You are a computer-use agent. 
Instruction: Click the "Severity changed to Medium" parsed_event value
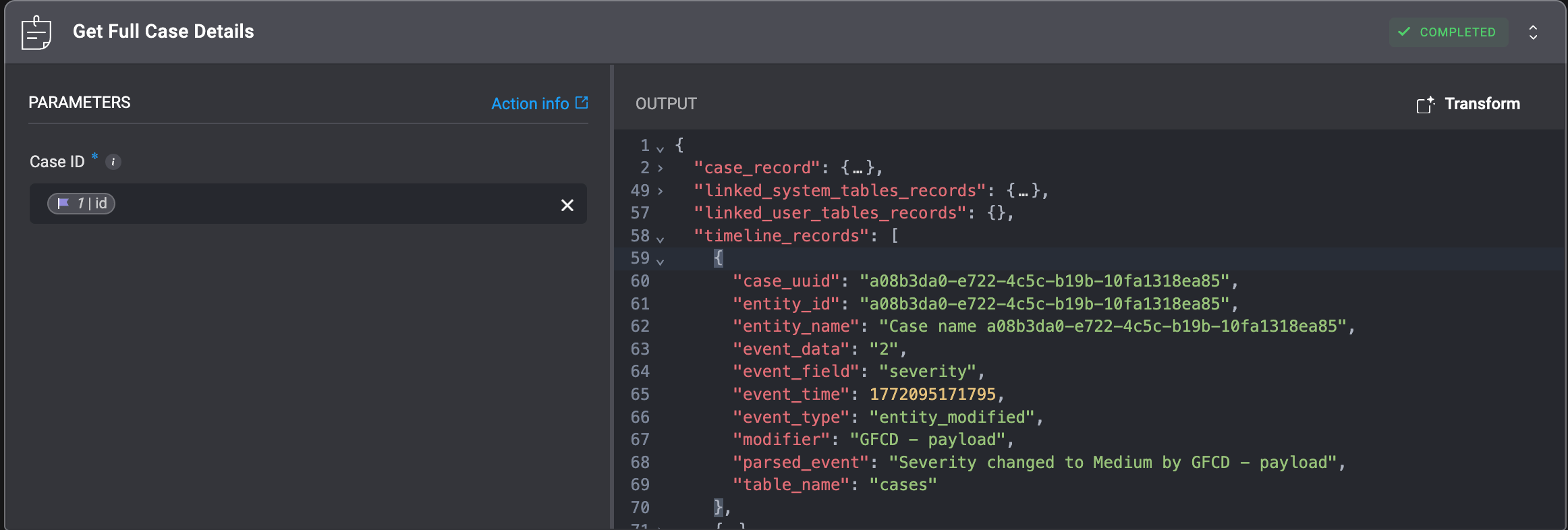(1113, 463)
